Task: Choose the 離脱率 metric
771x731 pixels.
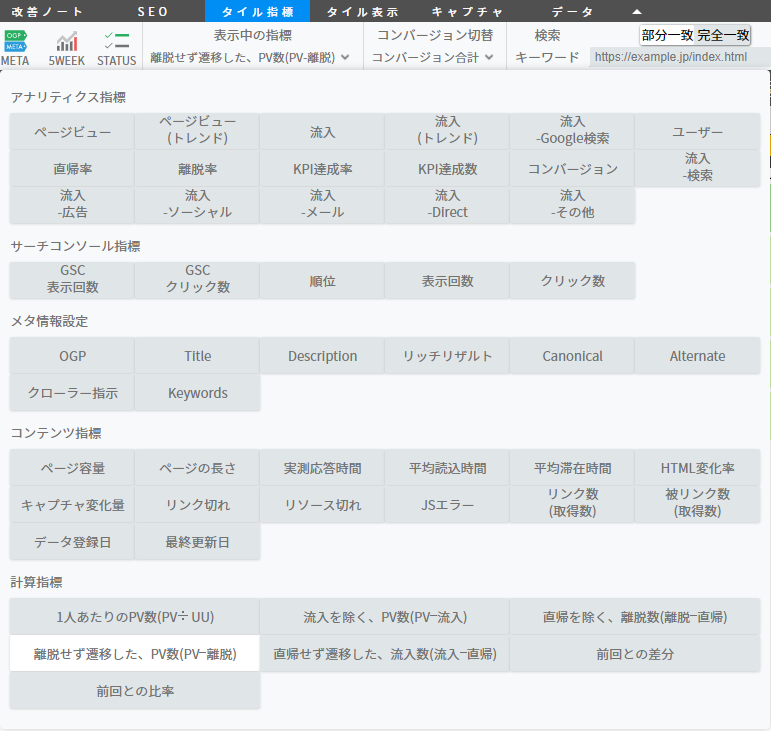Action: tap(197, 169)
